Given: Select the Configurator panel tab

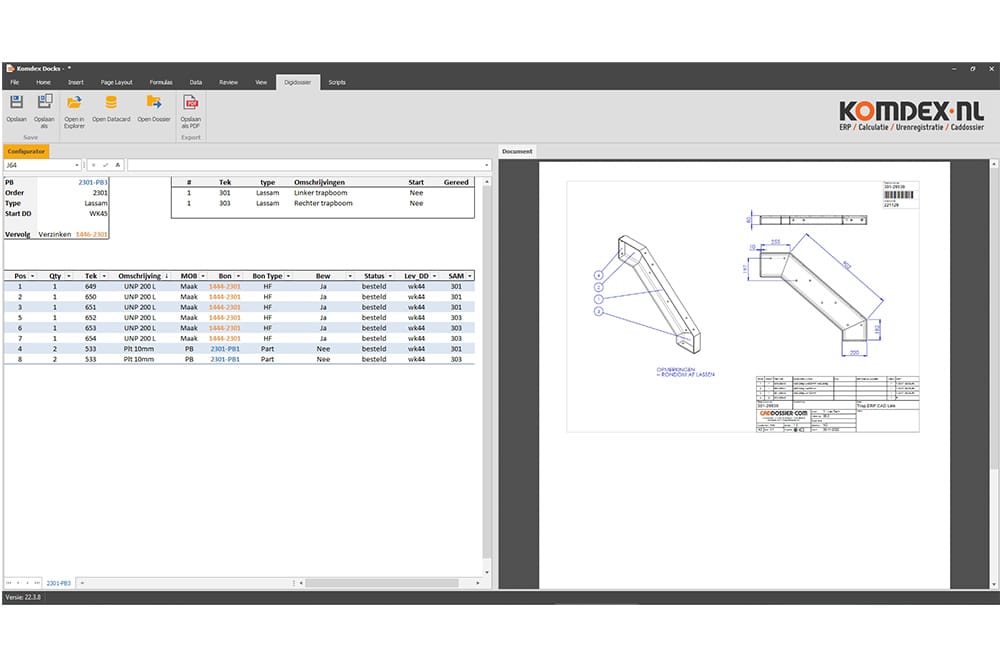Looking at the screenshot, I should pos(26,152).
